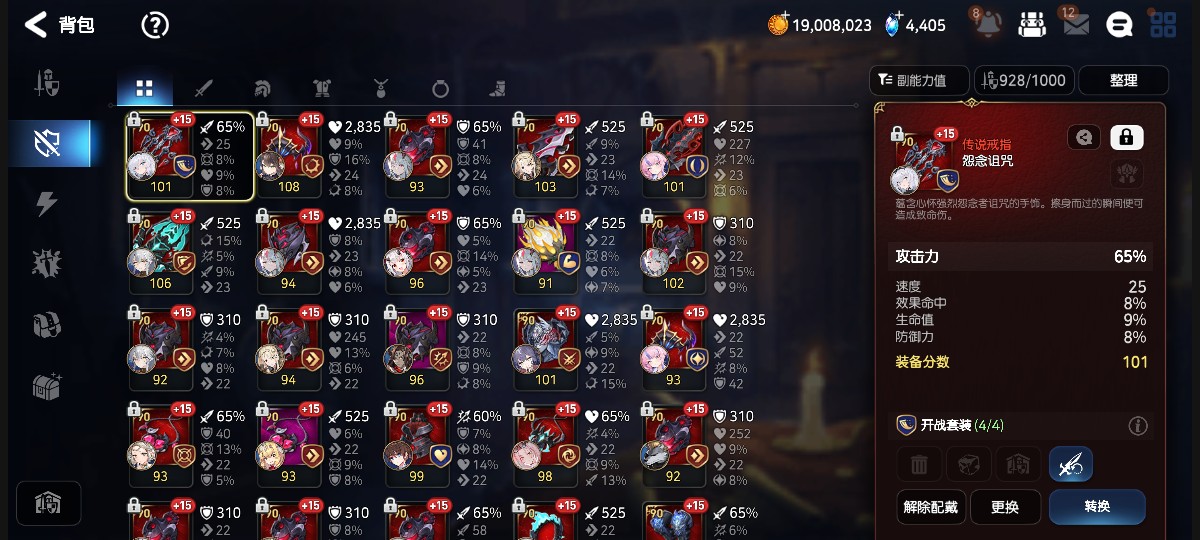Screen dimensions: 1200x540
Task: Open the help question mark icon
Action: (x=155, y=25)
